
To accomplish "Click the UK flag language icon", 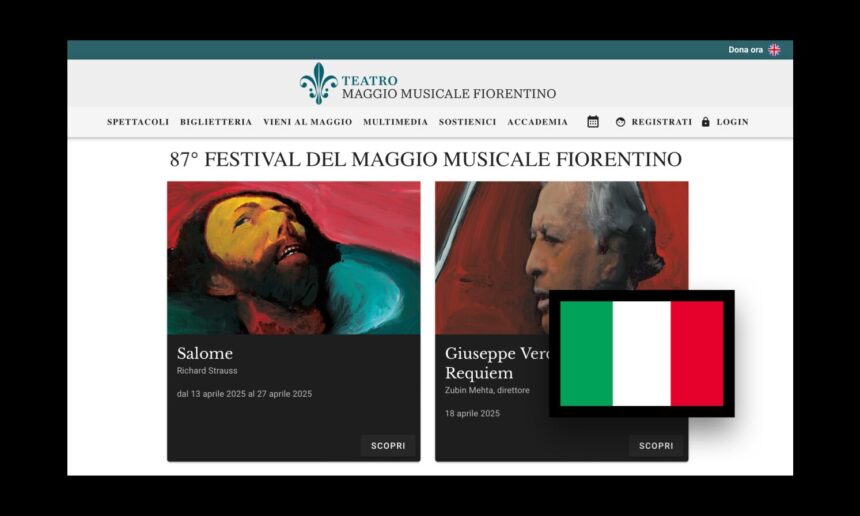I will [x=774, y=50].
